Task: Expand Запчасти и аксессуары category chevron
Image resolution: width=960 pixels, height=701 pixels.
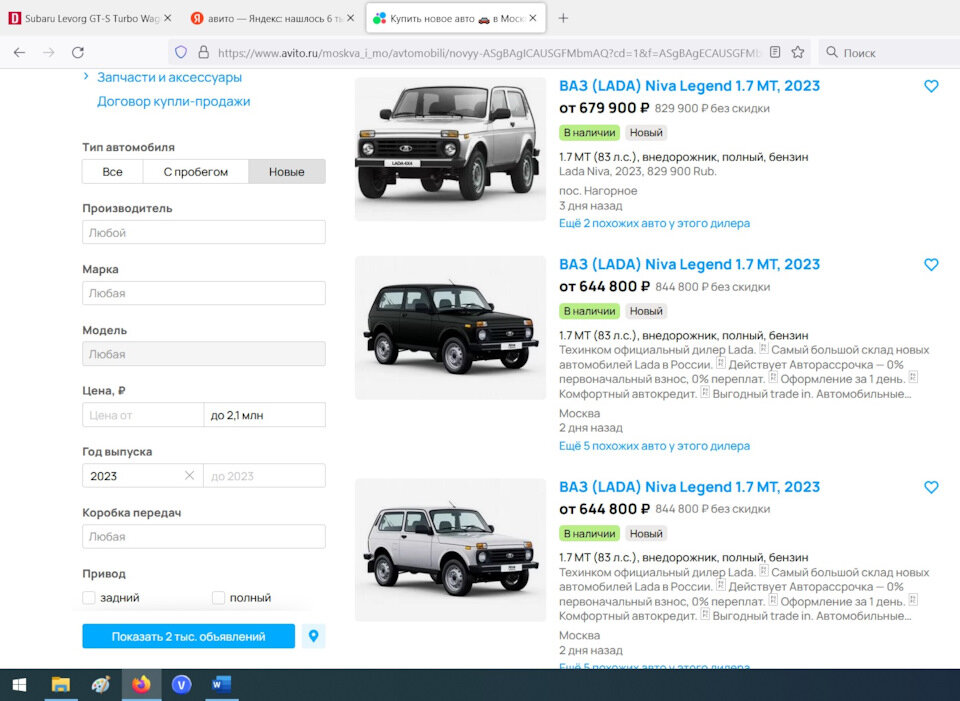Action: pyautogui.click(x=86, y=77)
